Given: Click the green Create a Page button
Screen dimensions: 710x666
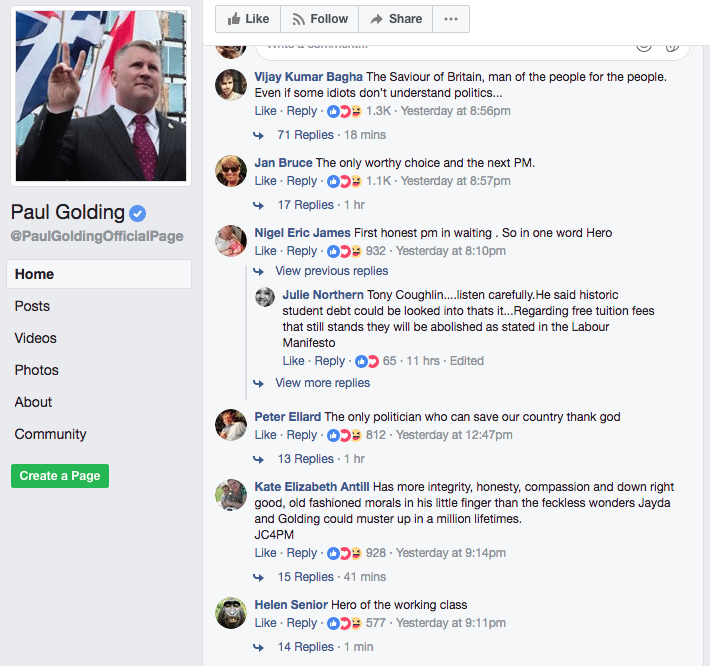Looking at the screenshot, I should [x=60, y=476].
